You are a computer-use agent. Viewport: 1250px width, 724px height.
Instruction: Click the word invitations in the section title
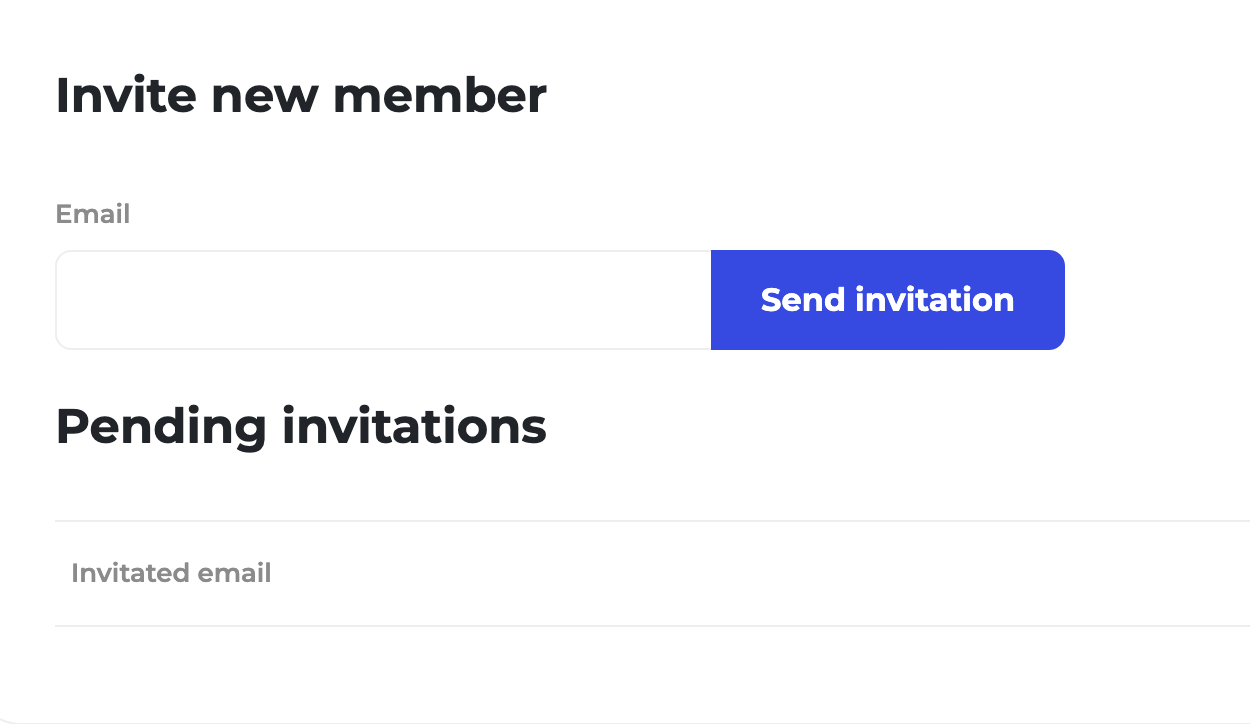(414, 426)
